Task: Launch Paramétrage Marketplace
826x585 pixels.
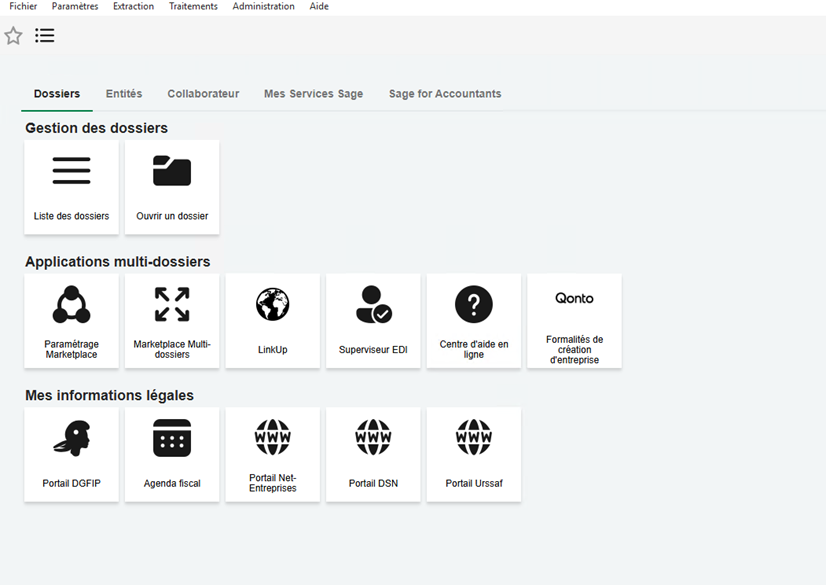Action: point(72,321)
